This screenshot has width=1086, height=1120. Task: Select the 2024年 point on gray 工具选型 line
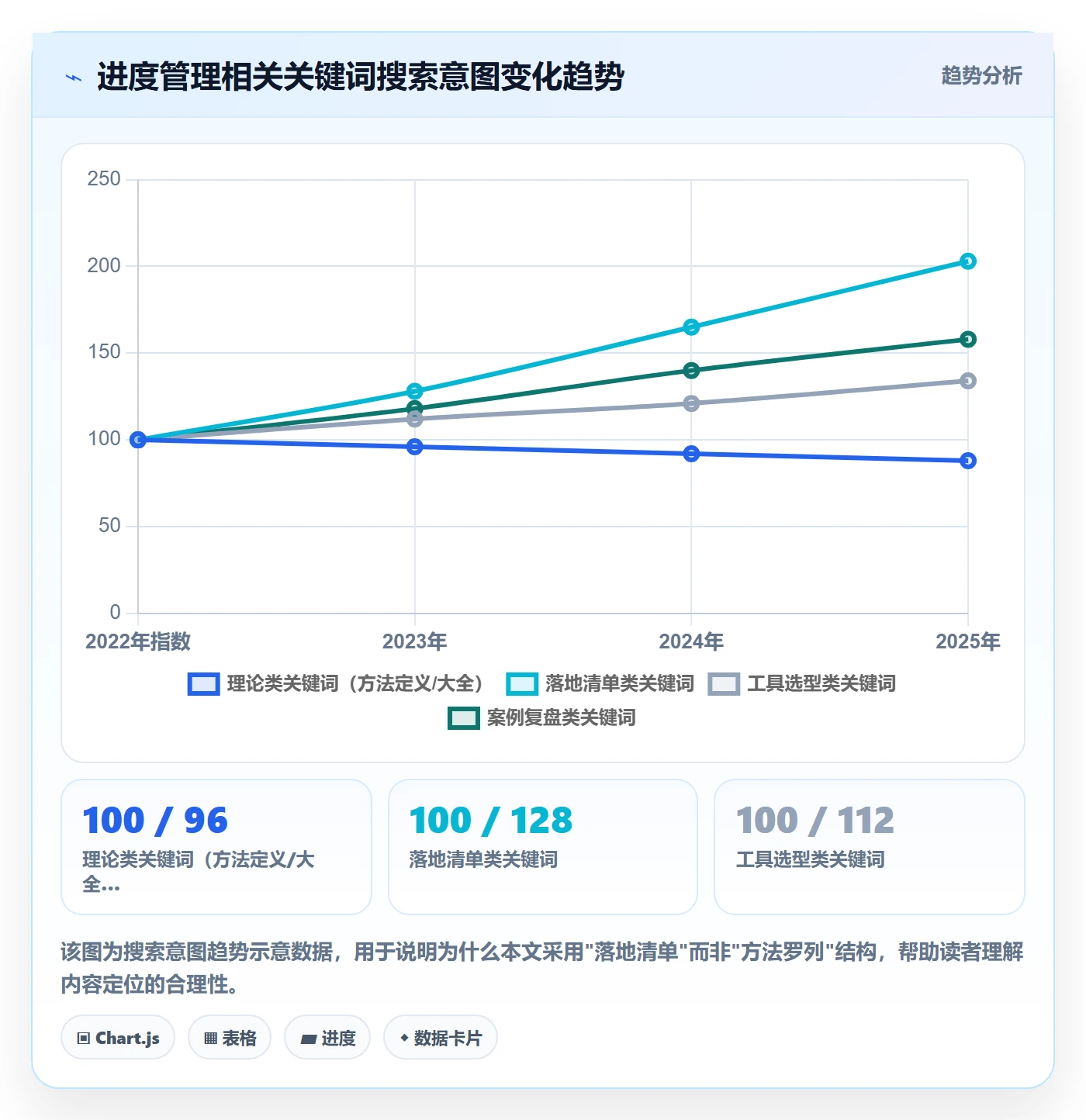tap(691, 403)
